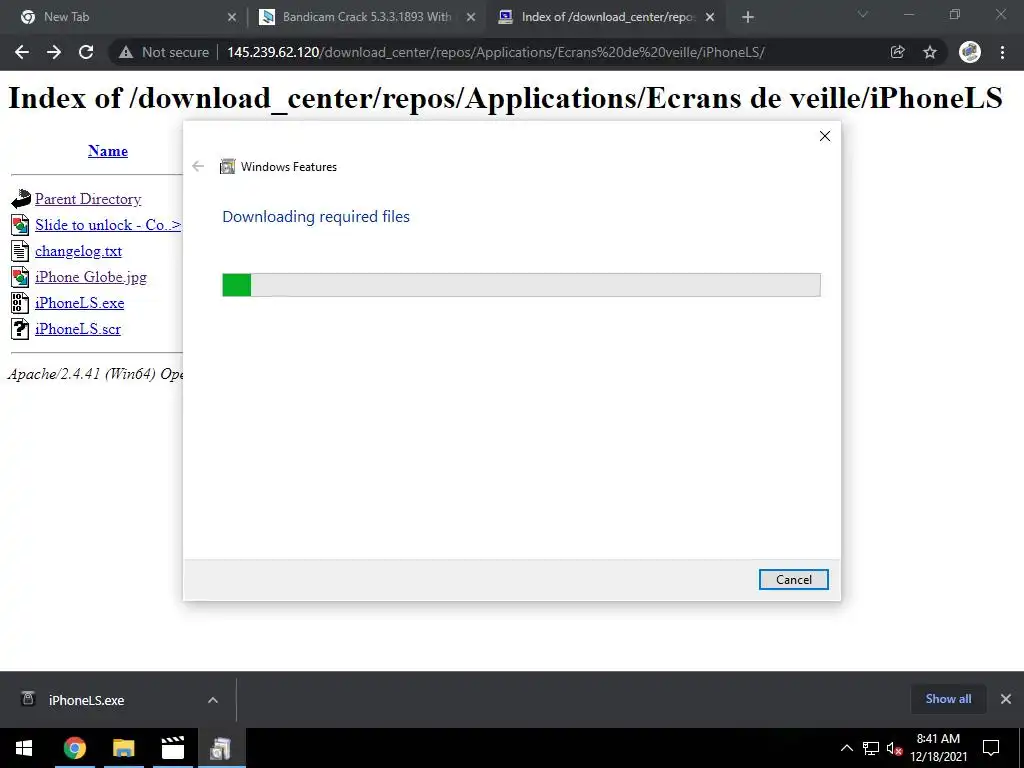Viewport: 1024px width, 768px height.
Task: Click Downloading required files heading
Action: coord(316,216)
